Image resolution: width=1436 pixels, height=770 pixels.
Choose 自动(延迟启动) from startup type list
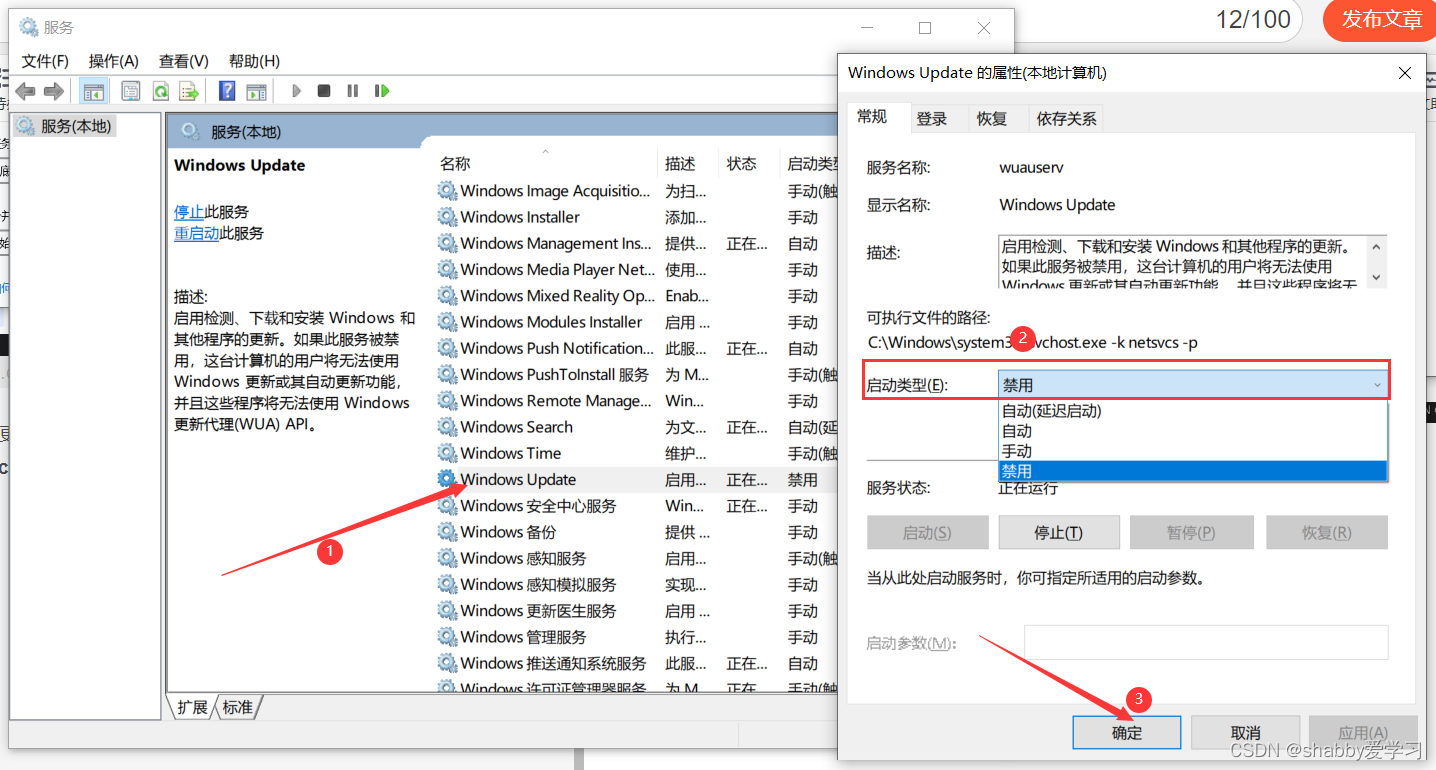click(x=1193, y=411)
